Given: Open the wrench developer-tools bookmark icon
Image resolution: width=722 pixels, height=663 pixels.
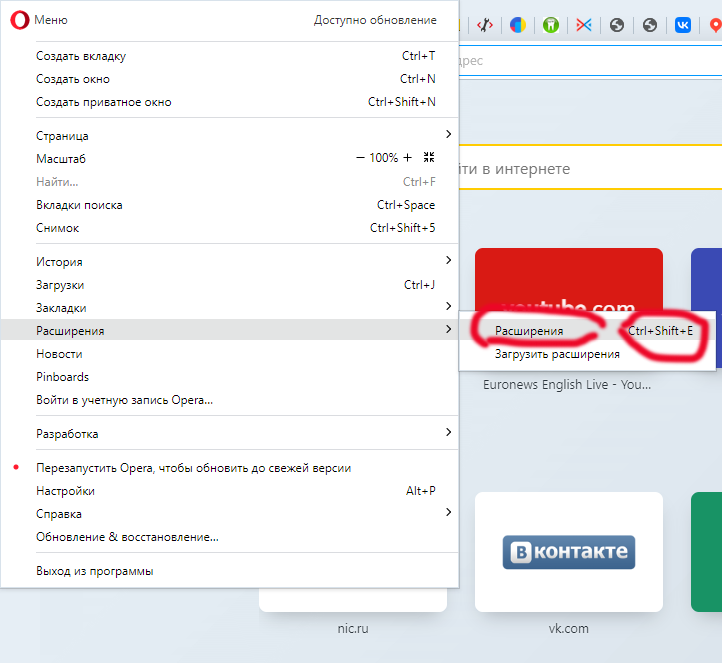Looking at the screenshot, I should coord(485,25).
